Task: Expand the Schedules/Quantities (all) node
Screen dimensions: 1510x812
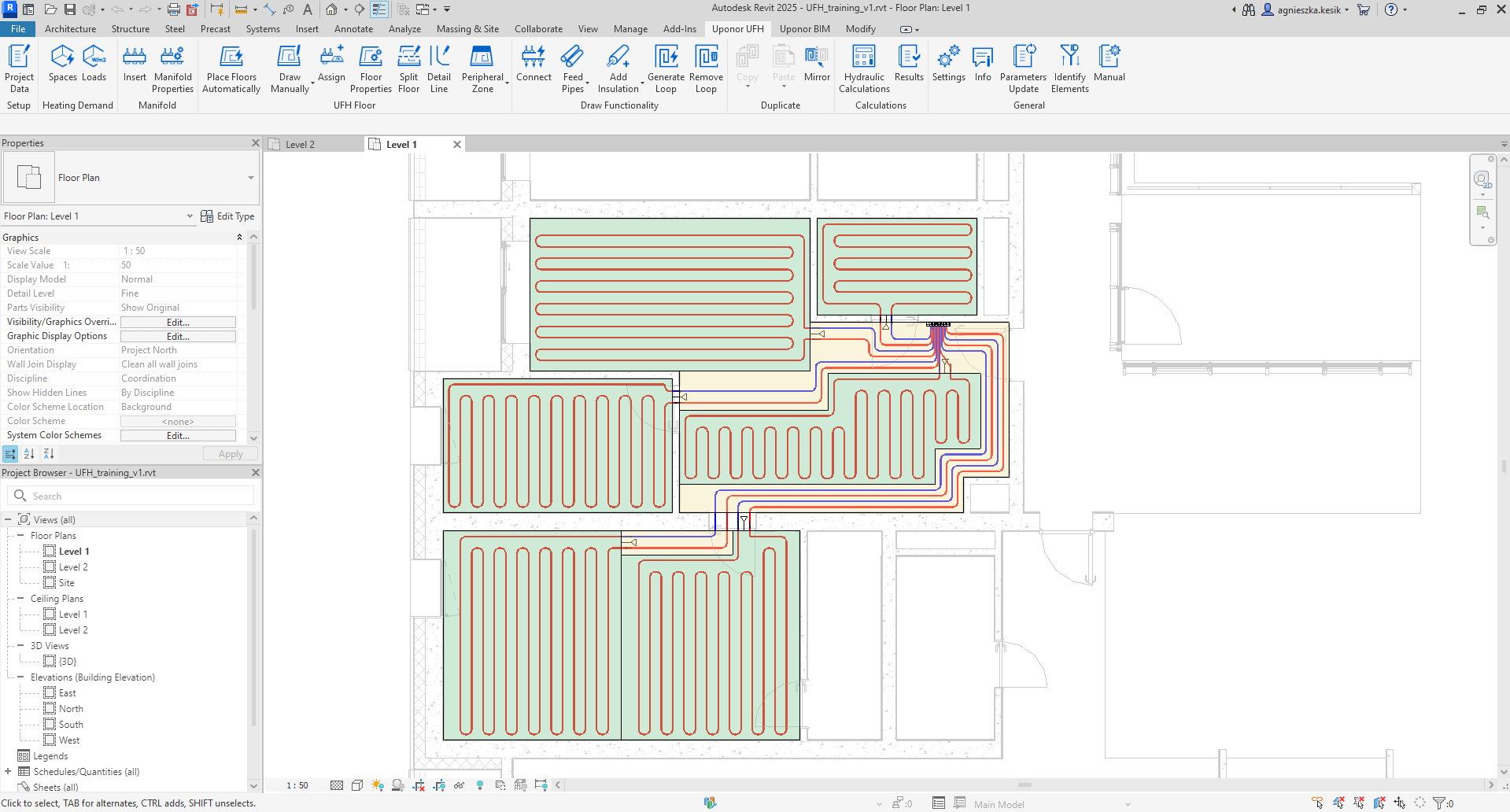Action: [8, 772]
